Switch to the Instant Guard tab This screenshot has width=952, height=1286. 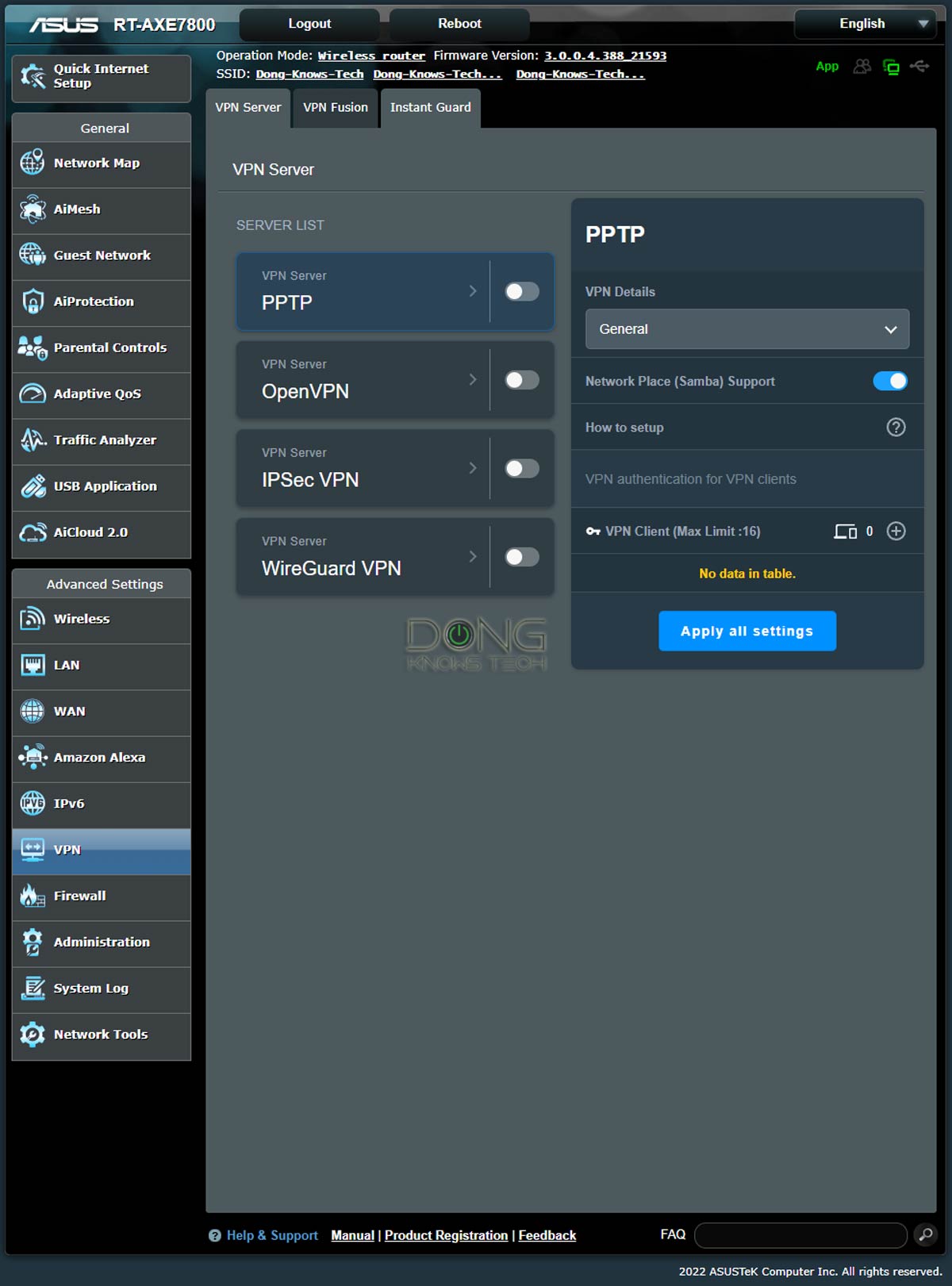point(431,108)
